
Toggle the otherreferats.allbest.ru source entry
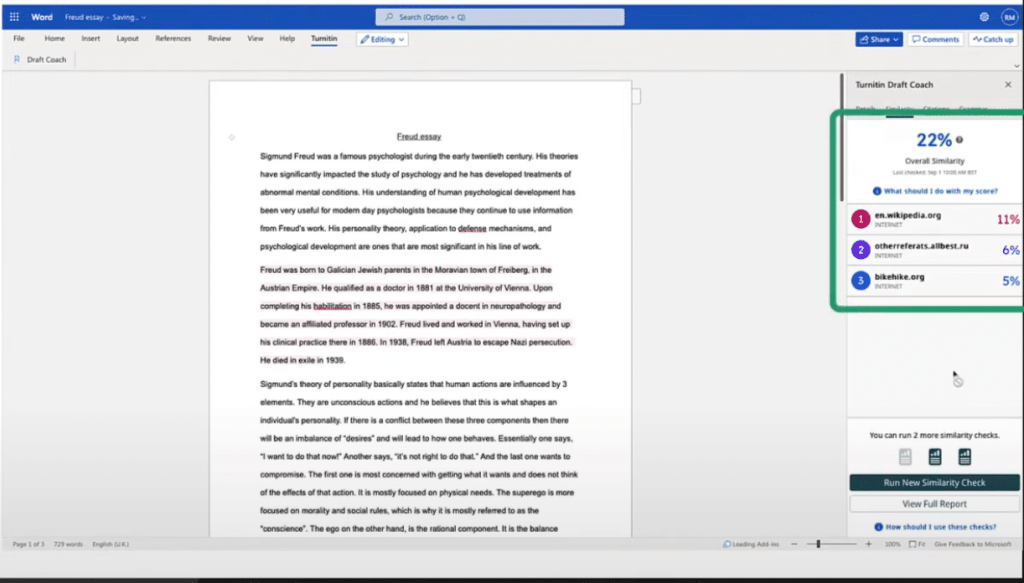coord(933,249)
